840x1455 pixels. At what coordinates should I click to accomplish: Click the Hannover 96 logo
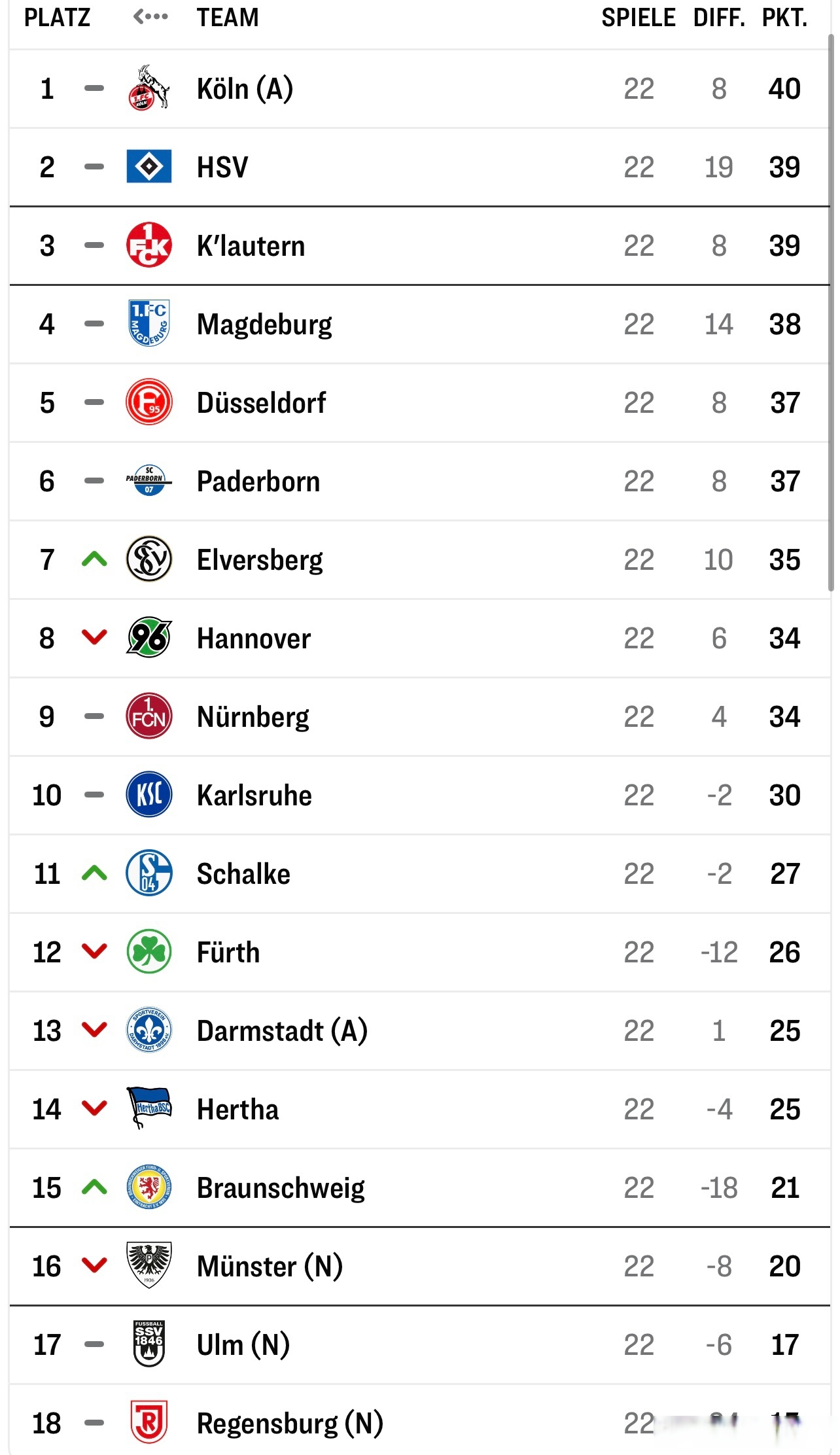(149, 638)
